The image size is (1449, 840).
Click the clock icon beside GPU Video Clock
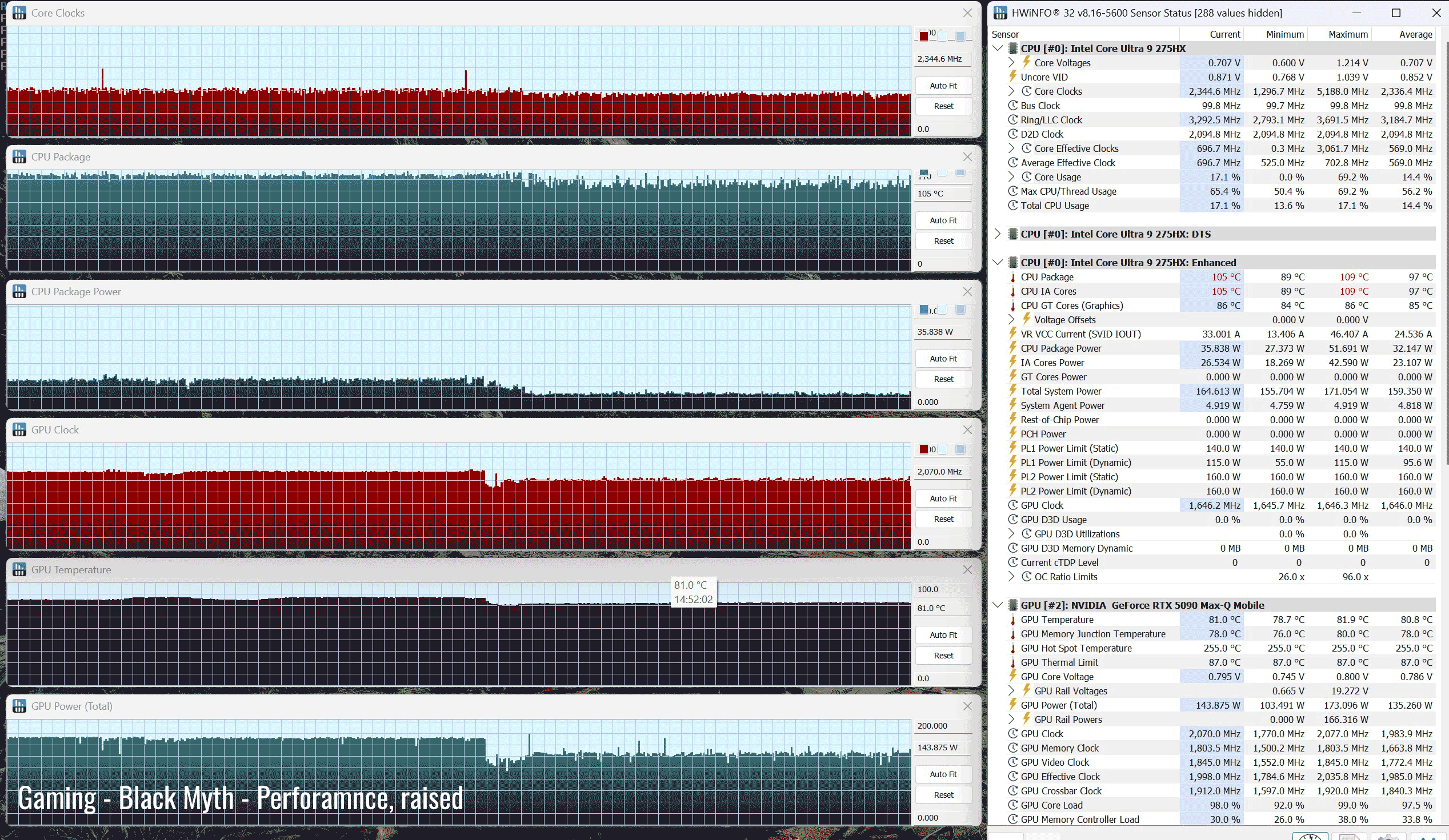pos(1012,762)
